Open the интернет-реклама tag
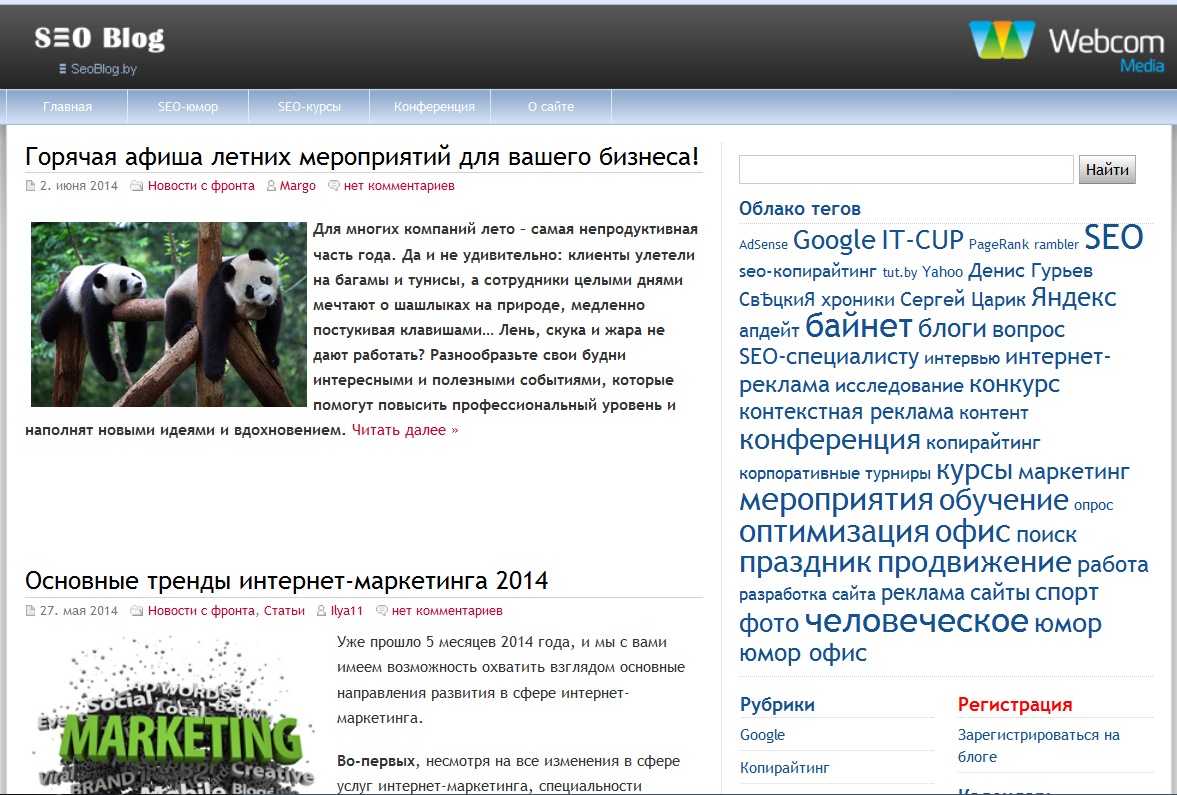 [x=925, y=371]
